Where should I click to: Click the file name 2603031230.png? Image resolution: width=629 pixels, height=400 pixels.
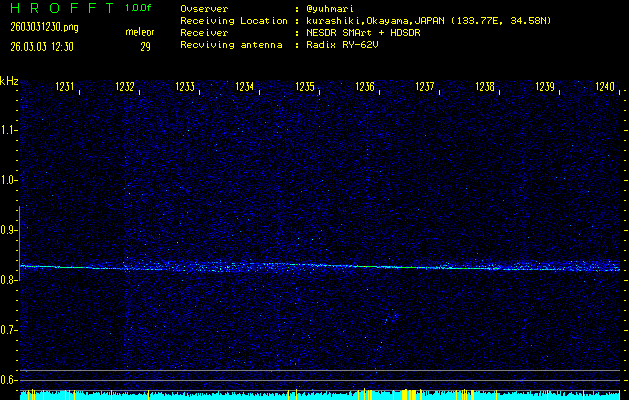tap(44, 27)
